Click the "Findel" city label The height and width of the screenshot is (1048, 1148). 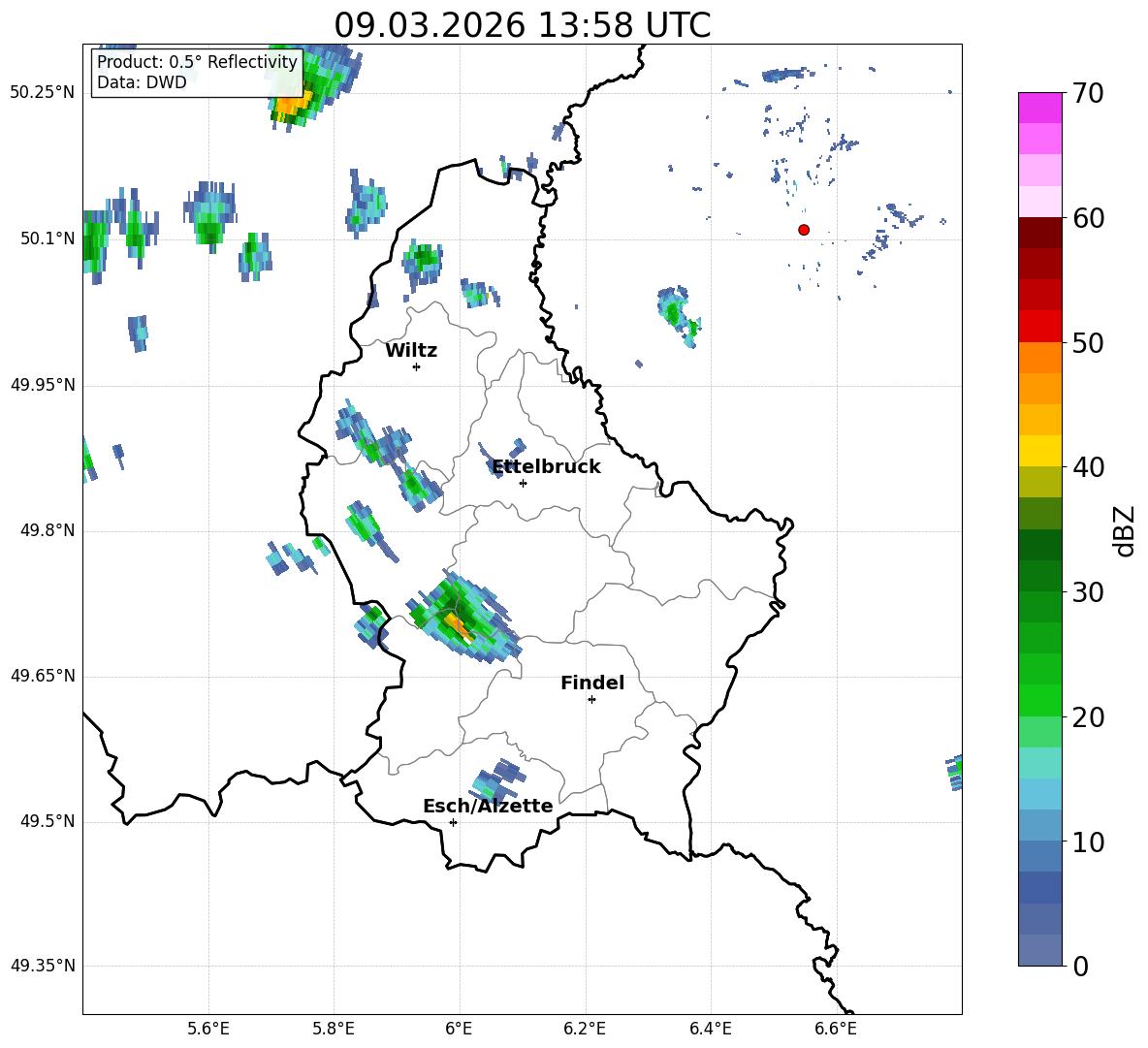(592, 683)
